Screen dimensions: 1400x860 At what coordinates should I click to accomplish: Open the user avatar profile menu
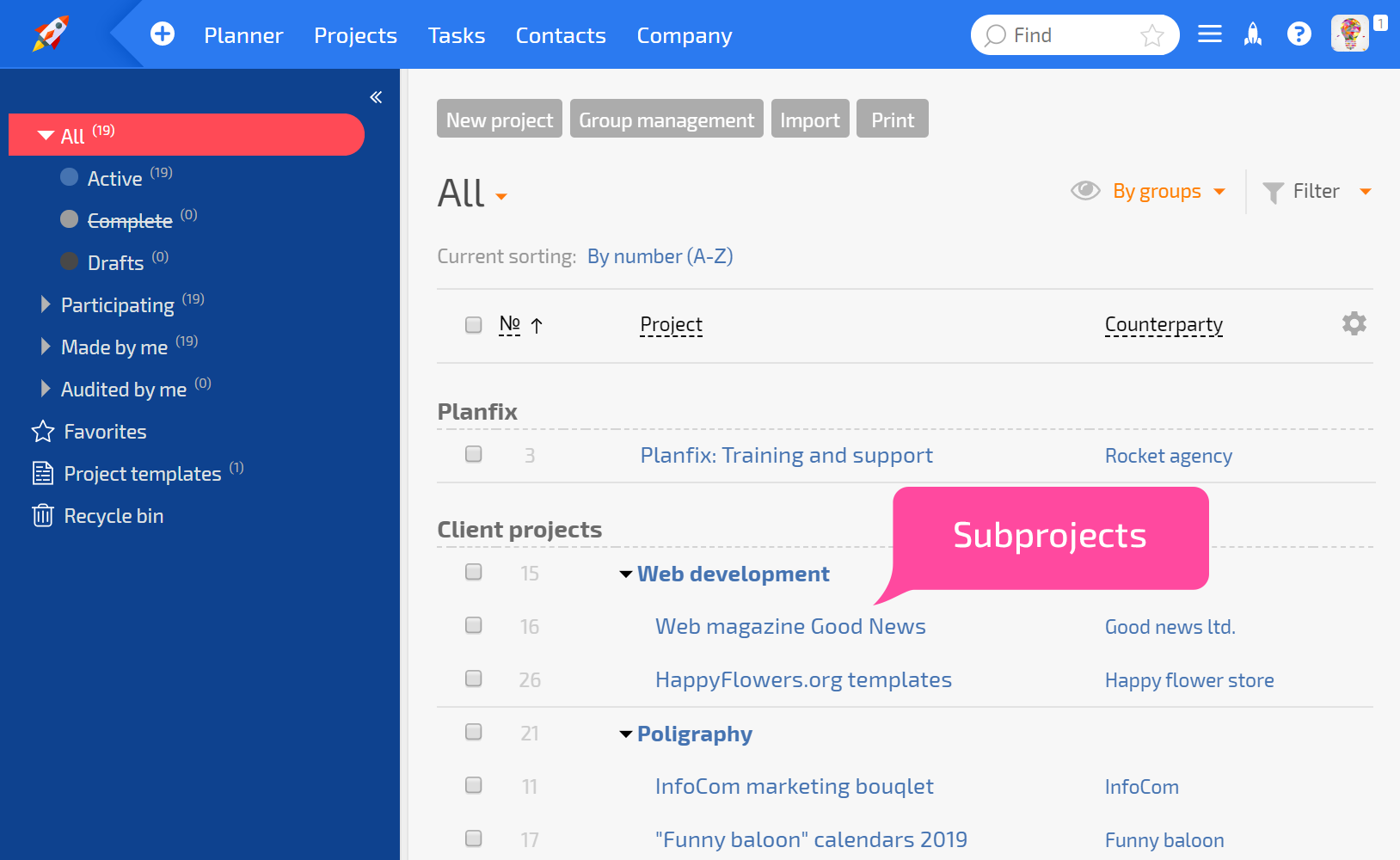pyautogui.click(x=1350, y=34)
